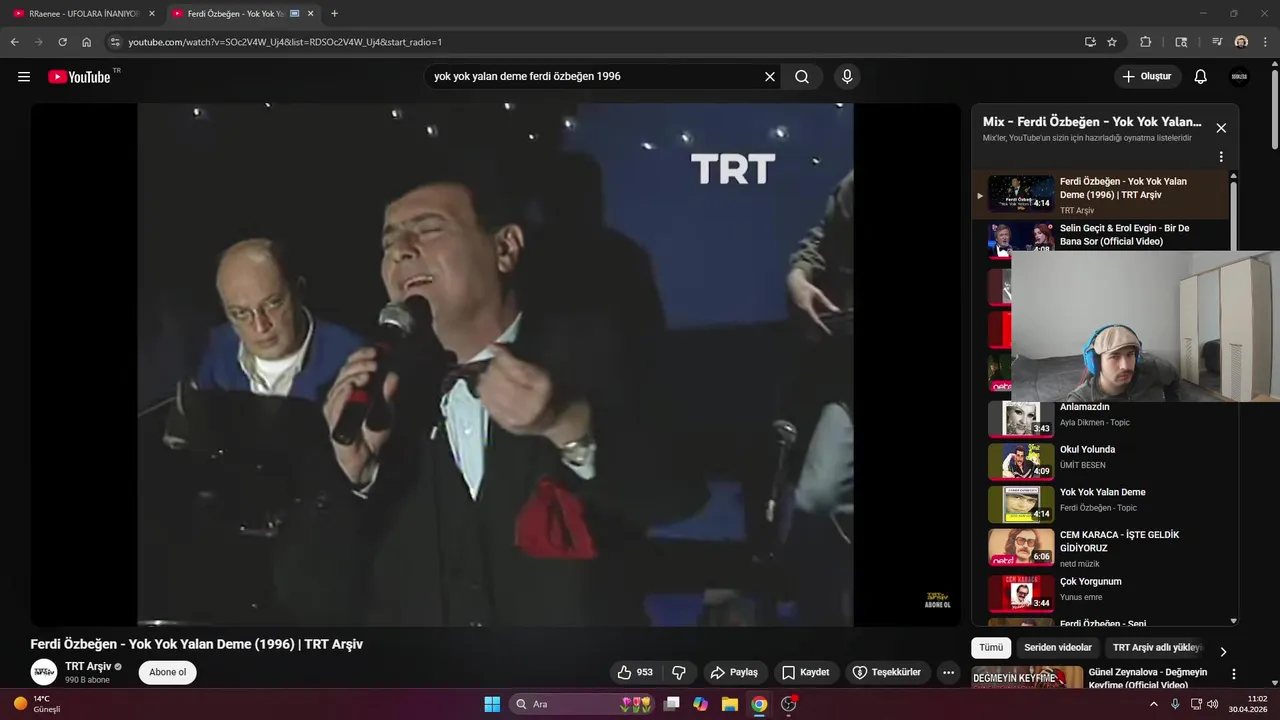The width and height of the screenshot is (1280, 720).
Task: Open the YouTube account avatar menu
Action: (1240, 77)
